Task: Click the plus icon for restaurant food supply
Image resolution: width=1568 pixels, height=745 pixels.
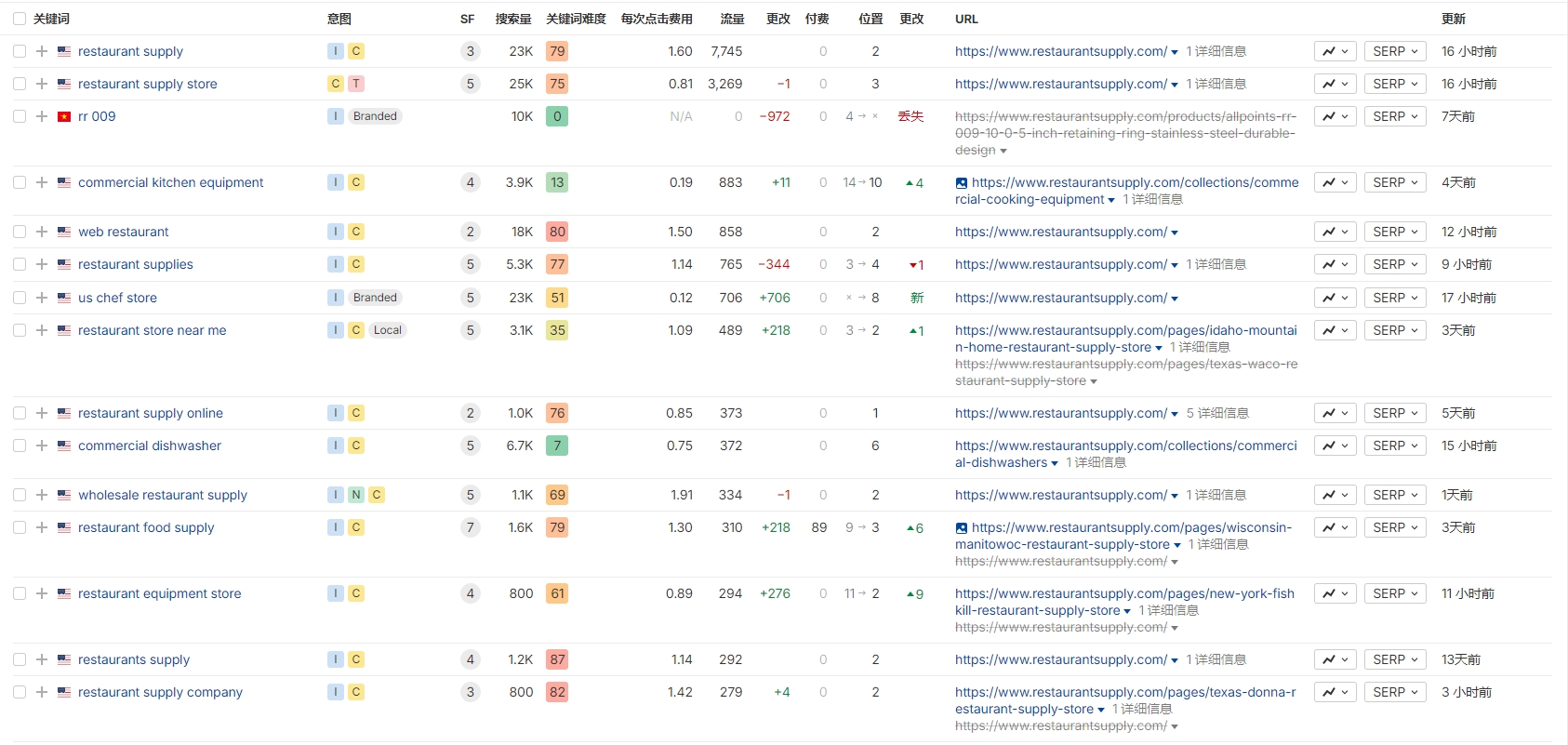Action: coord(42,527)
